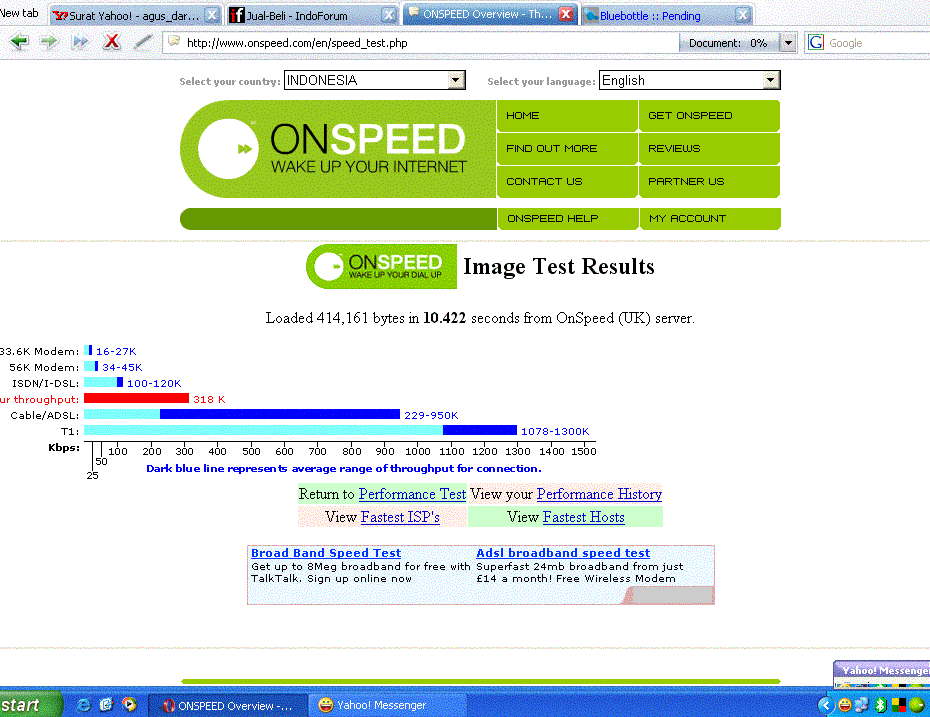Click CONTACT US menu item
The image size is (930, 717).
[x=567, y=181]
